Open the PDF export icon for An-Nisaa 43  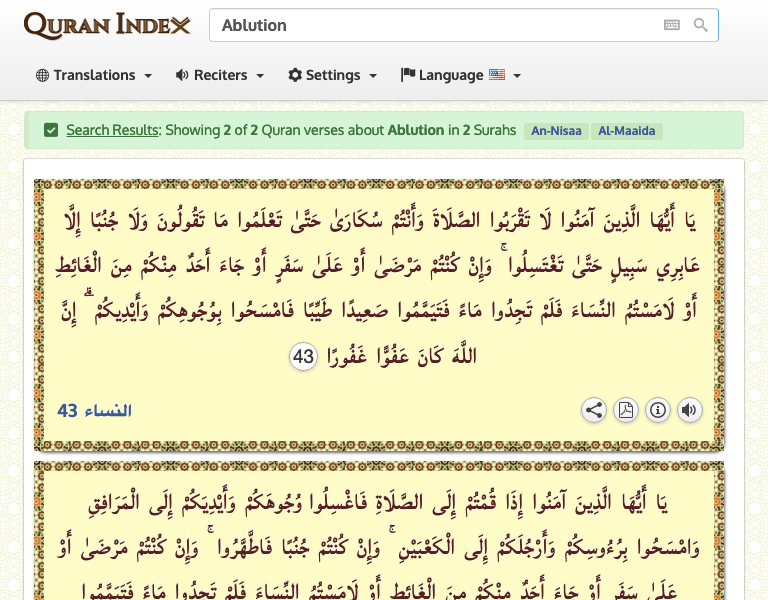[626, 410]
